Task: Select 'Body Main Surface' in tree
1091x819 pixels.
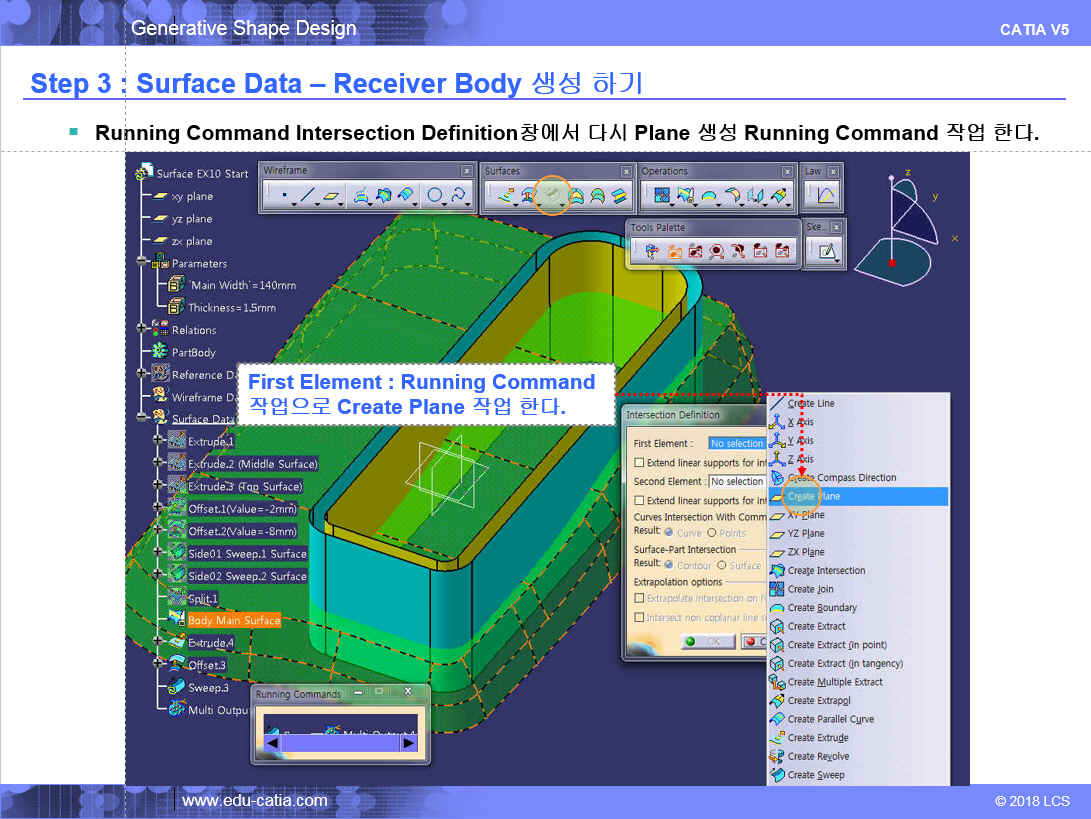Action: [234, 620]
